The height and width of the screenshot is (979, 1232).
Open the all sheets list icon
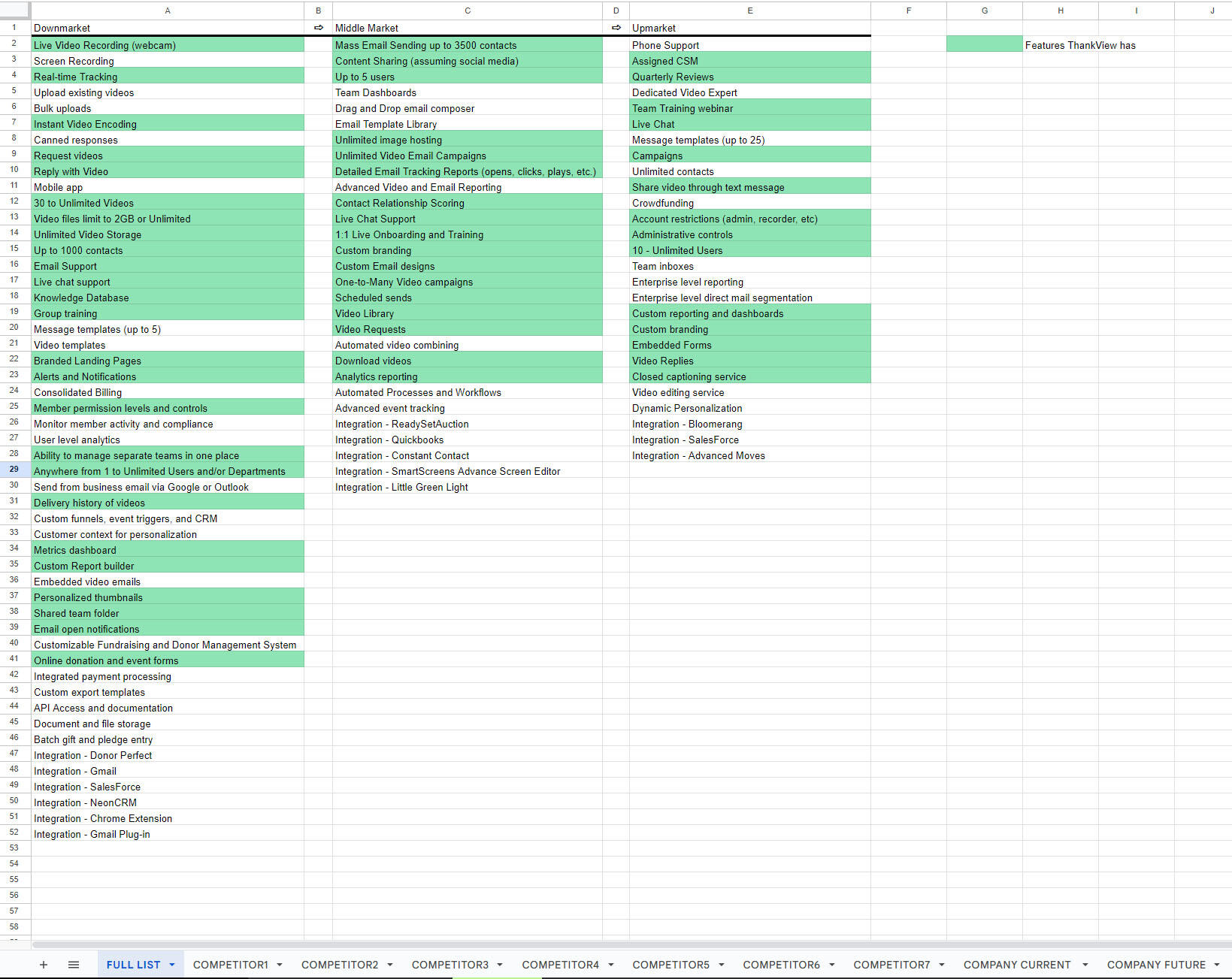[74, 965]
